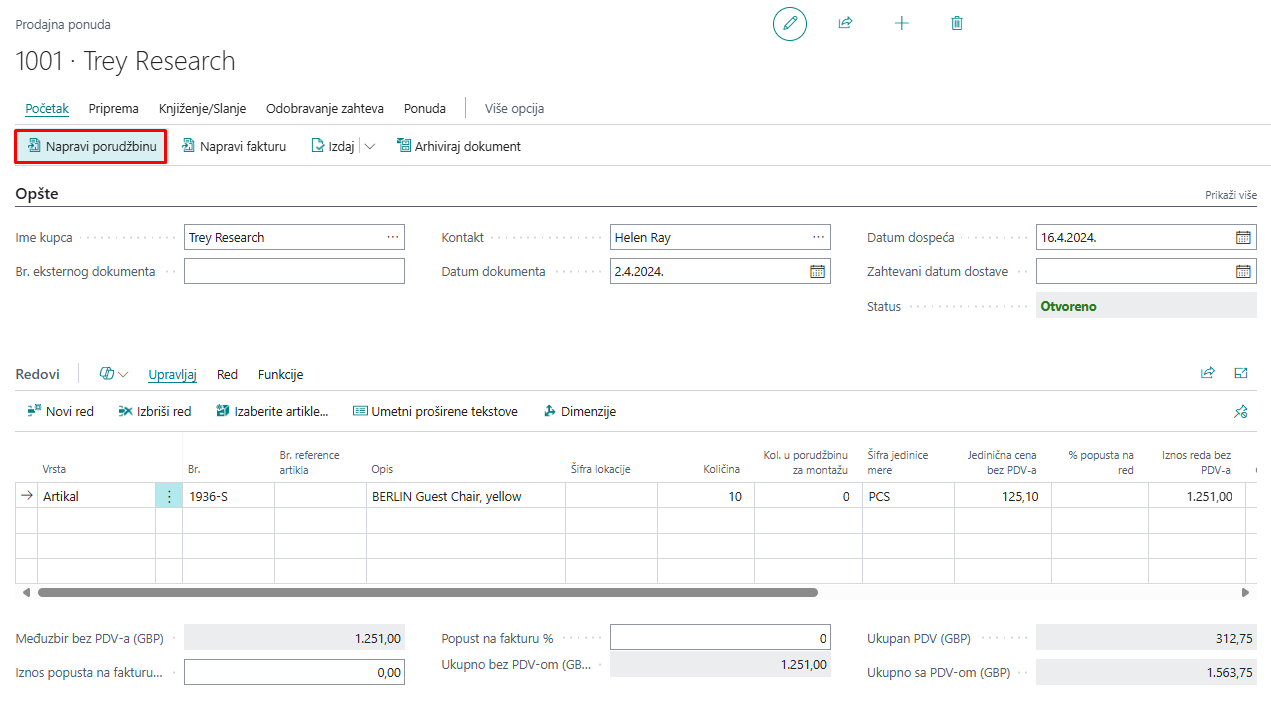Click the horizontal scrollbar under lines grid
The width and height of the screenshot is (1271, 708).
click(x=428, y=592)
